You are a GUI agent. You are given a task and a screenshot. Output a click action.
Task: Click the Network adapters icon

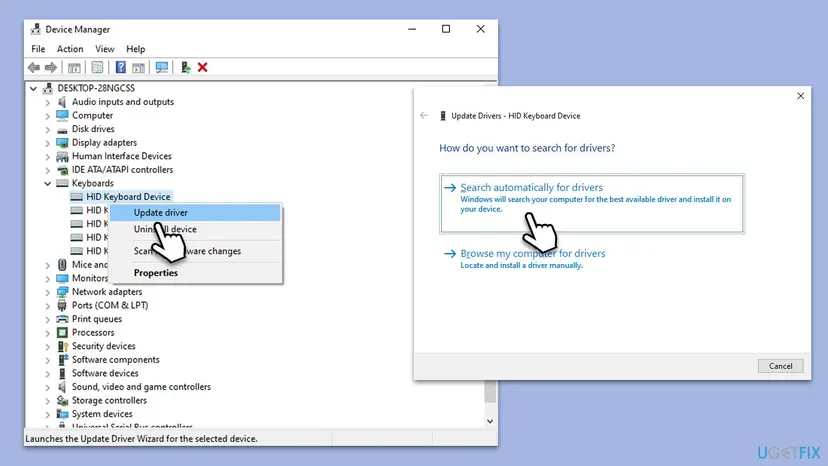click(x=62, y=292)
